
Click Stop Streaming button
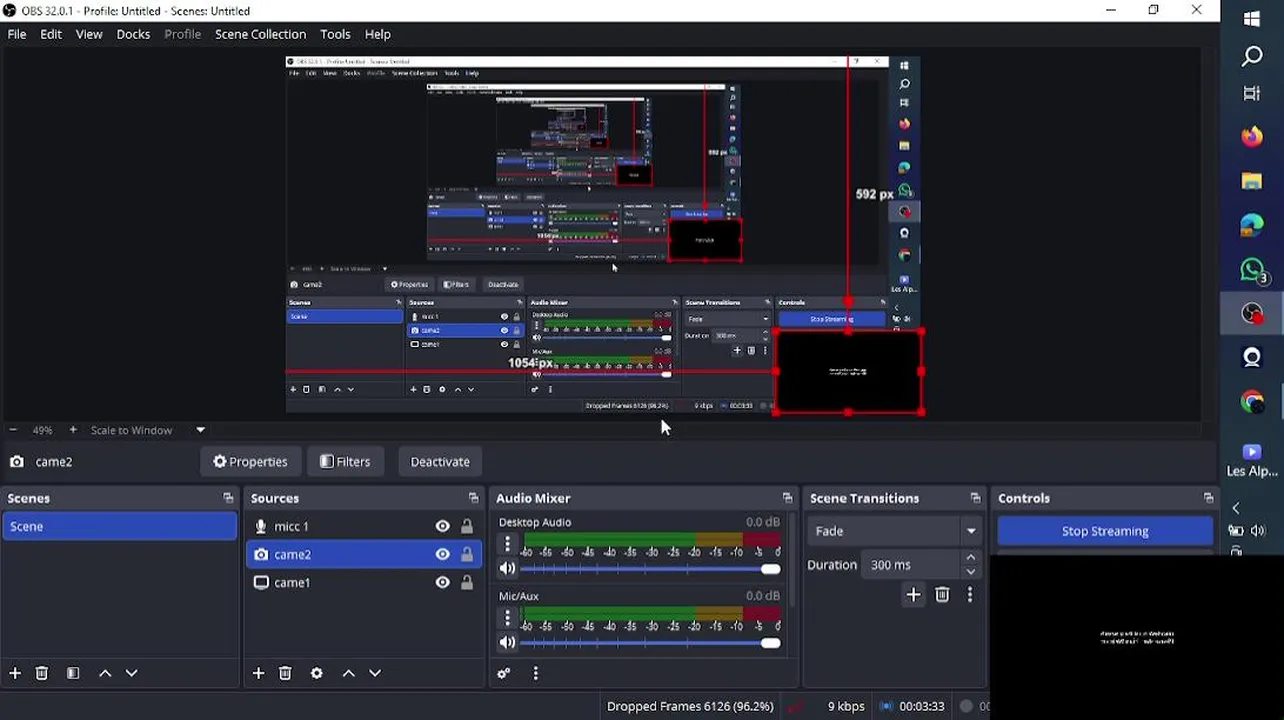(1105, 531)
